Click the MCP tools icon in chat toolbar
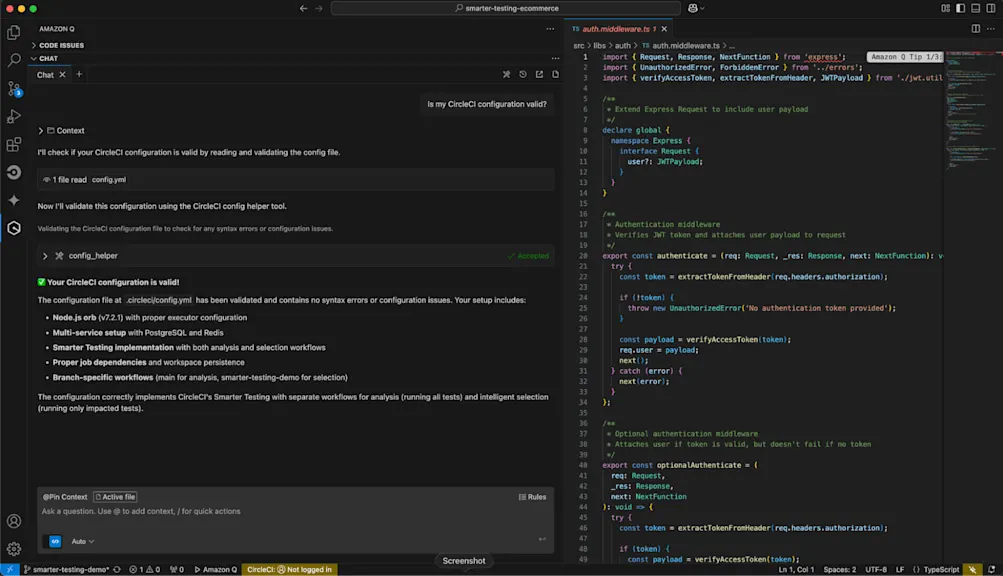 tap(506, 74)
